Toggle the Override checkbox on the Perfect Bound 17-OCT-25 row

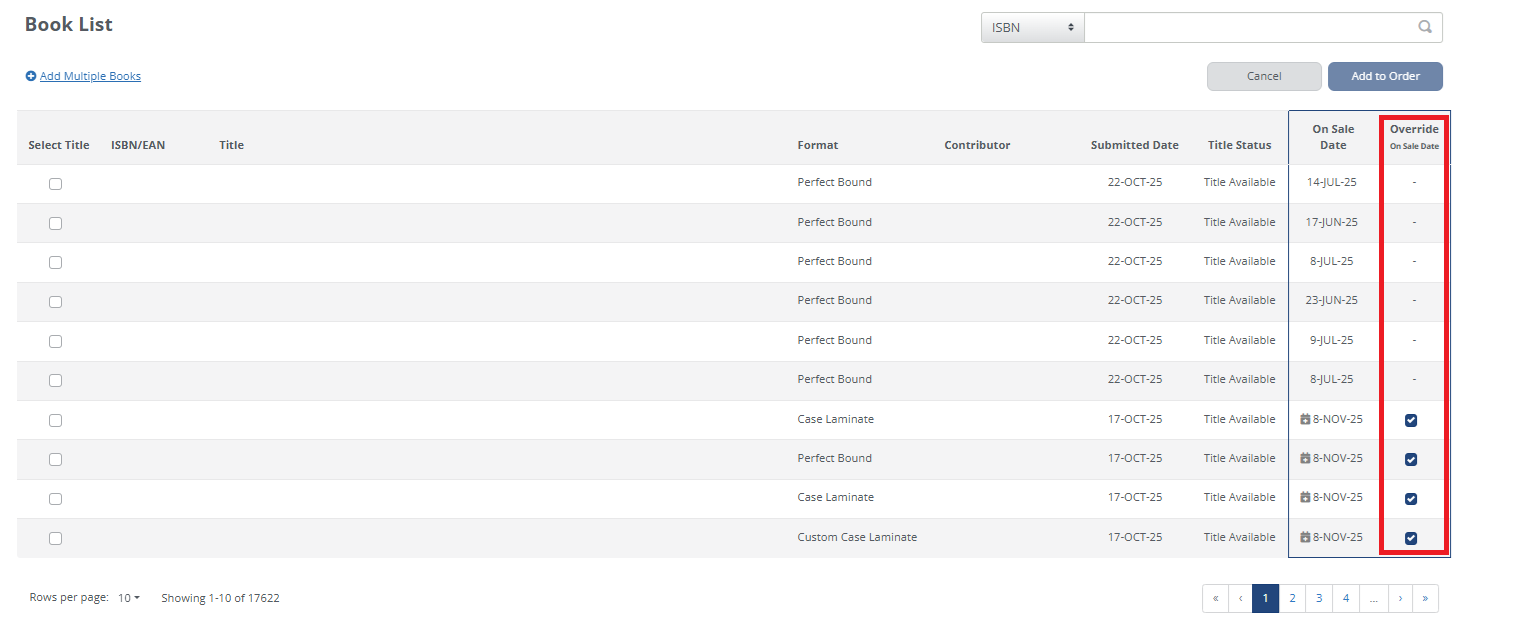pyautogui.click(x=1411, y=459)
